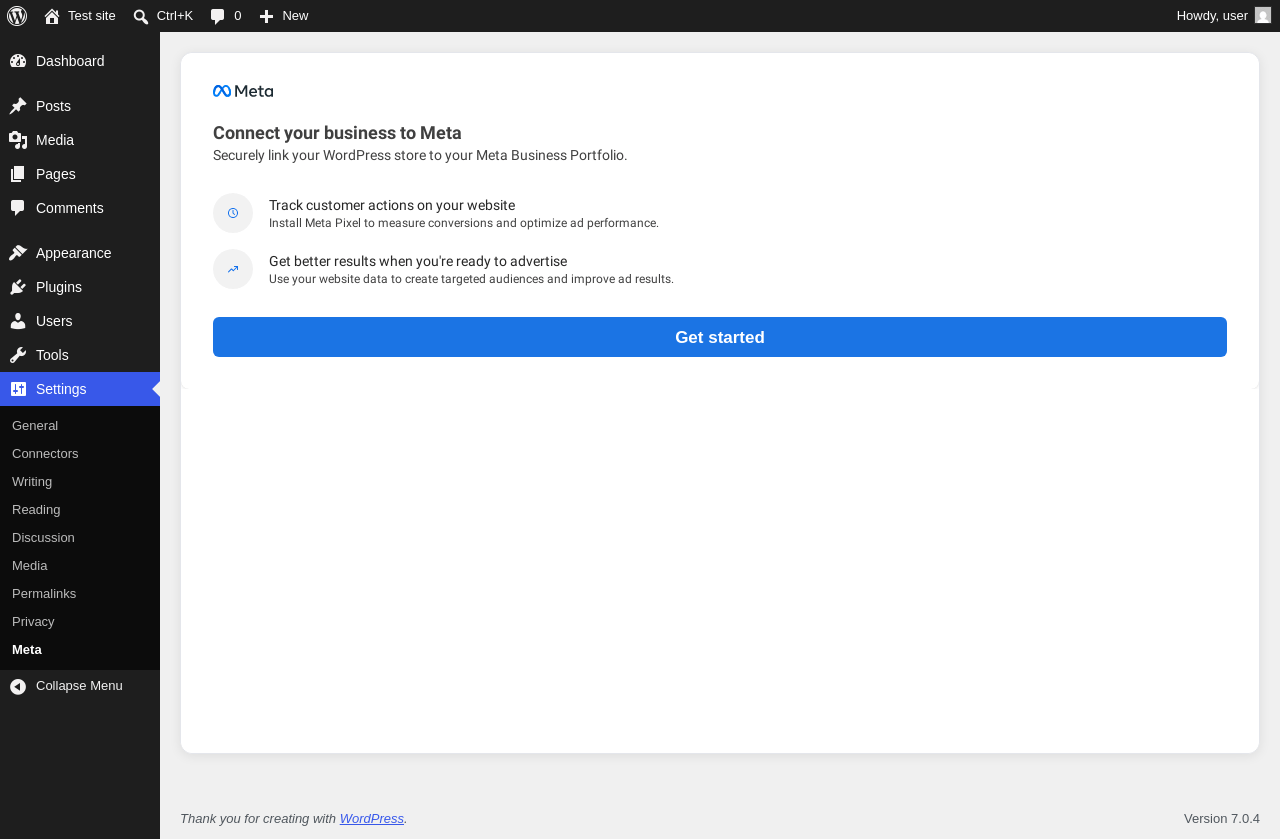Open General settings submenu
The height and width of the screenshot is (839, 1280).
80,426
